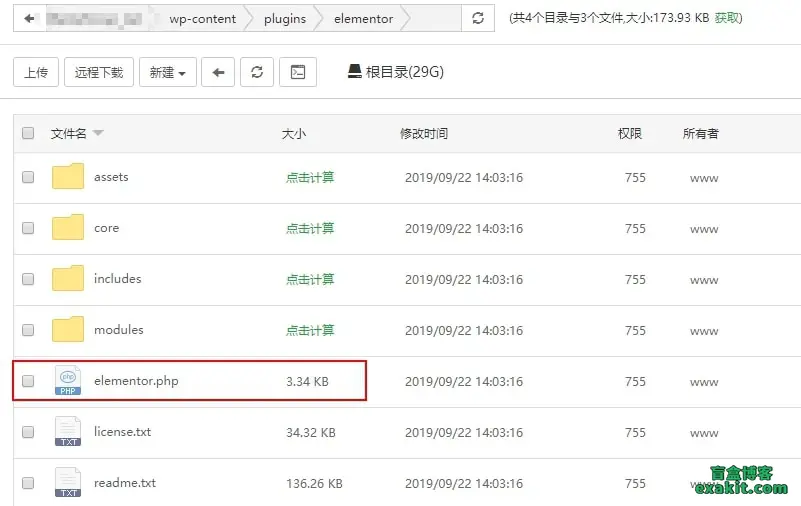
Task: Click the toolbar refresh button
Action: [x=257, y=72]
